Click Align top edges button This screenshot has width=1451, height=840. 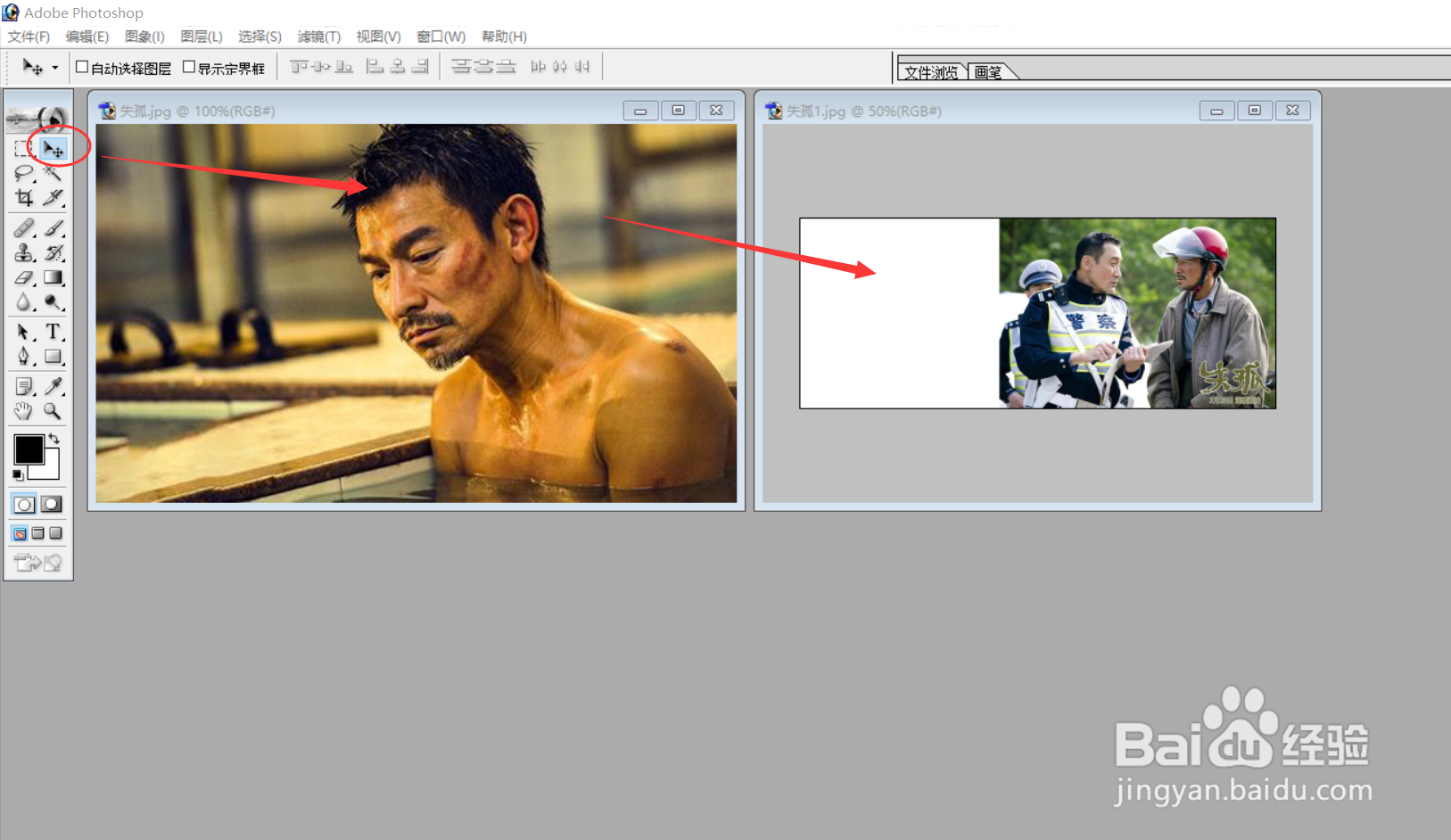point(300,67)
